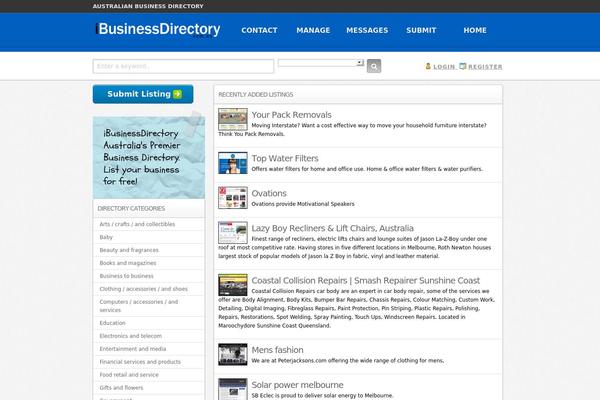
Task: Select Entertainment and media category
Action: [133, 349]
